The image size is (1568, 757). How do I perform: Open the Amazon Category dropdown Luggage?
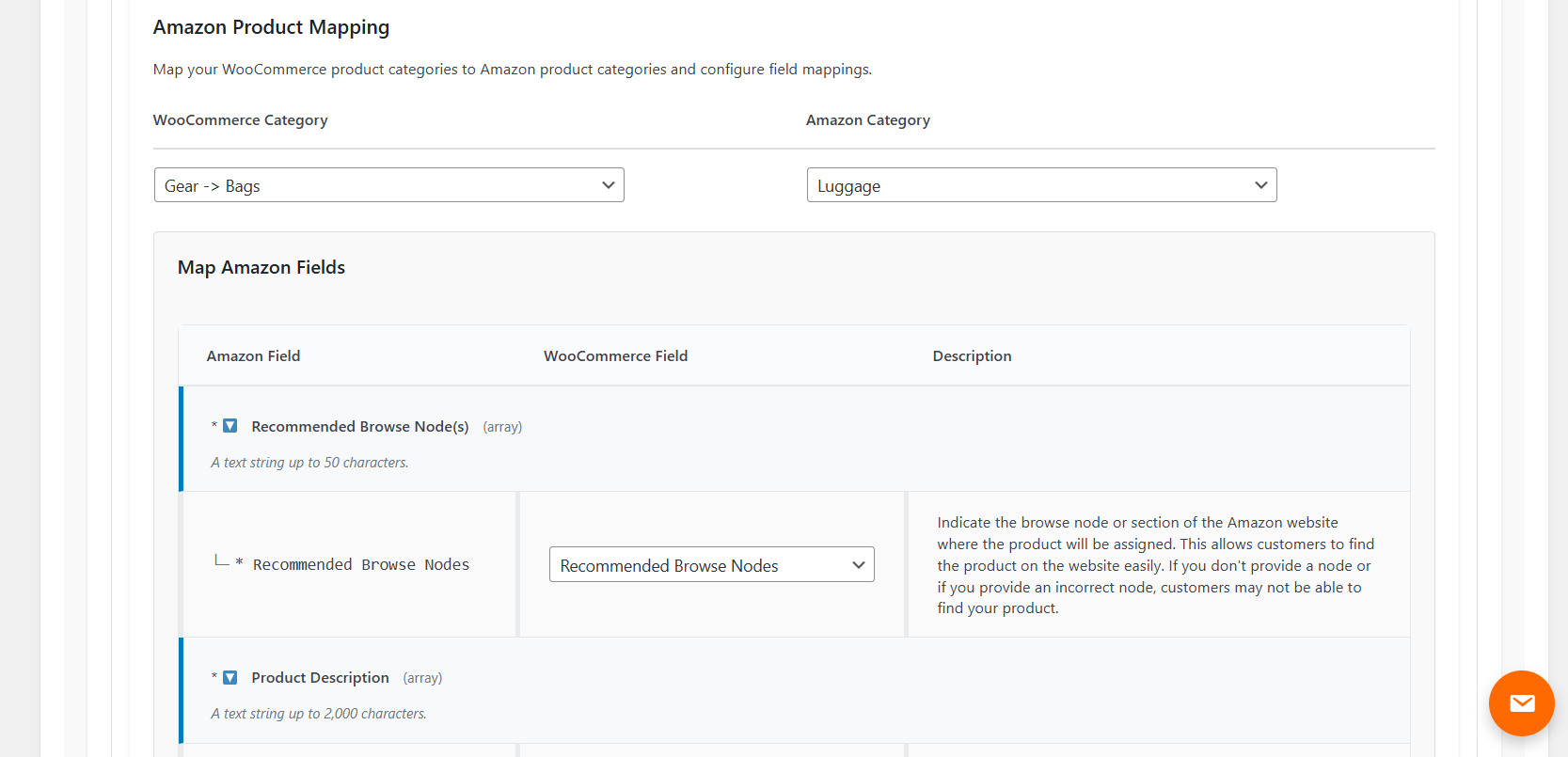1041,185
